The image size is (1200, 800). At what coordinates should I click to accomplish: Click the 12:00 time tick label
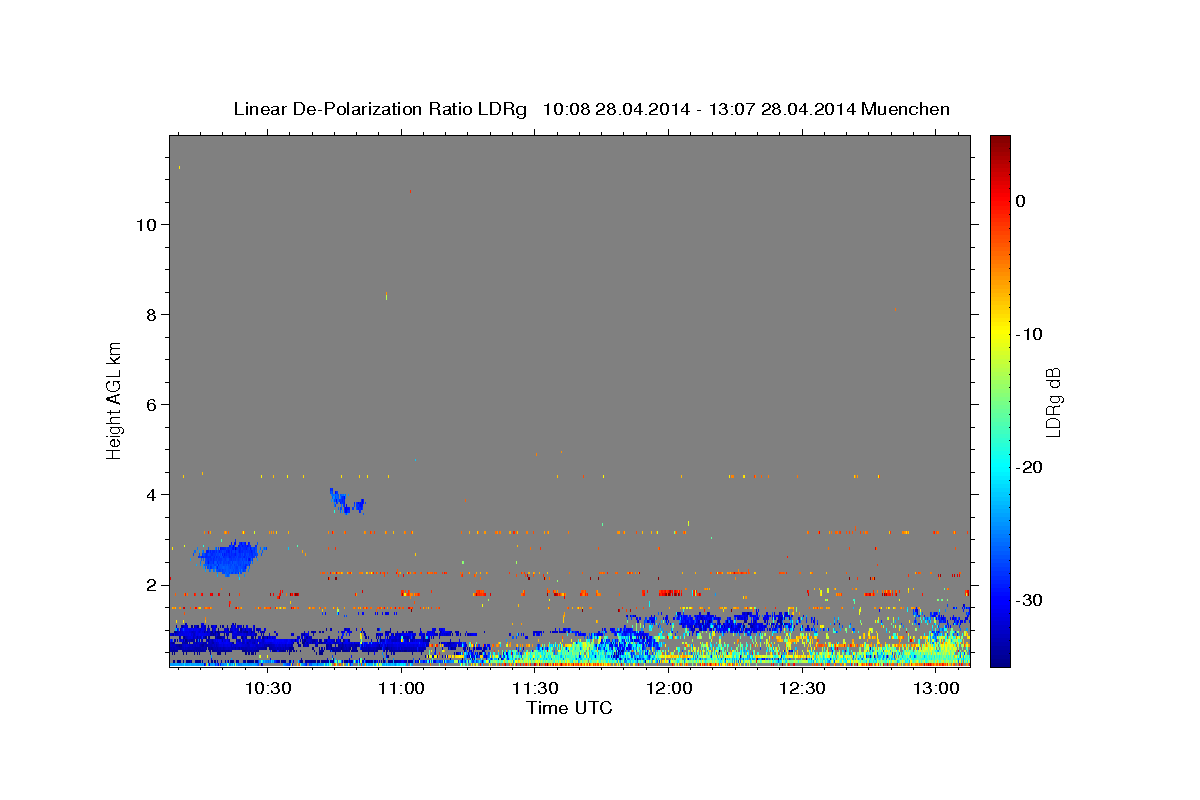pos(668,689)
